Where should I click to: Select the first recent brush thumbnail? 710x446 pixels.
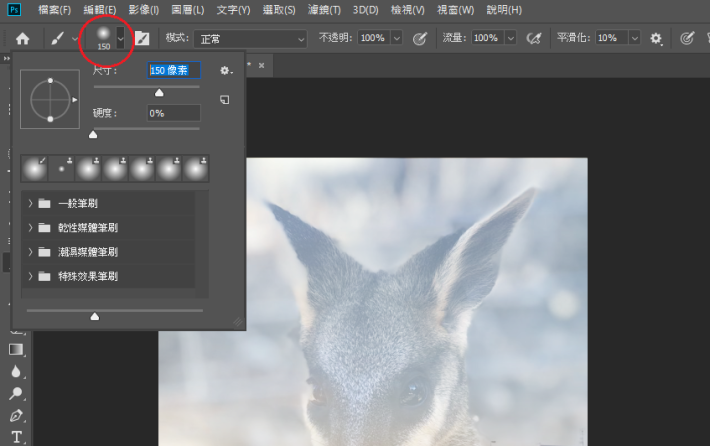34,169
